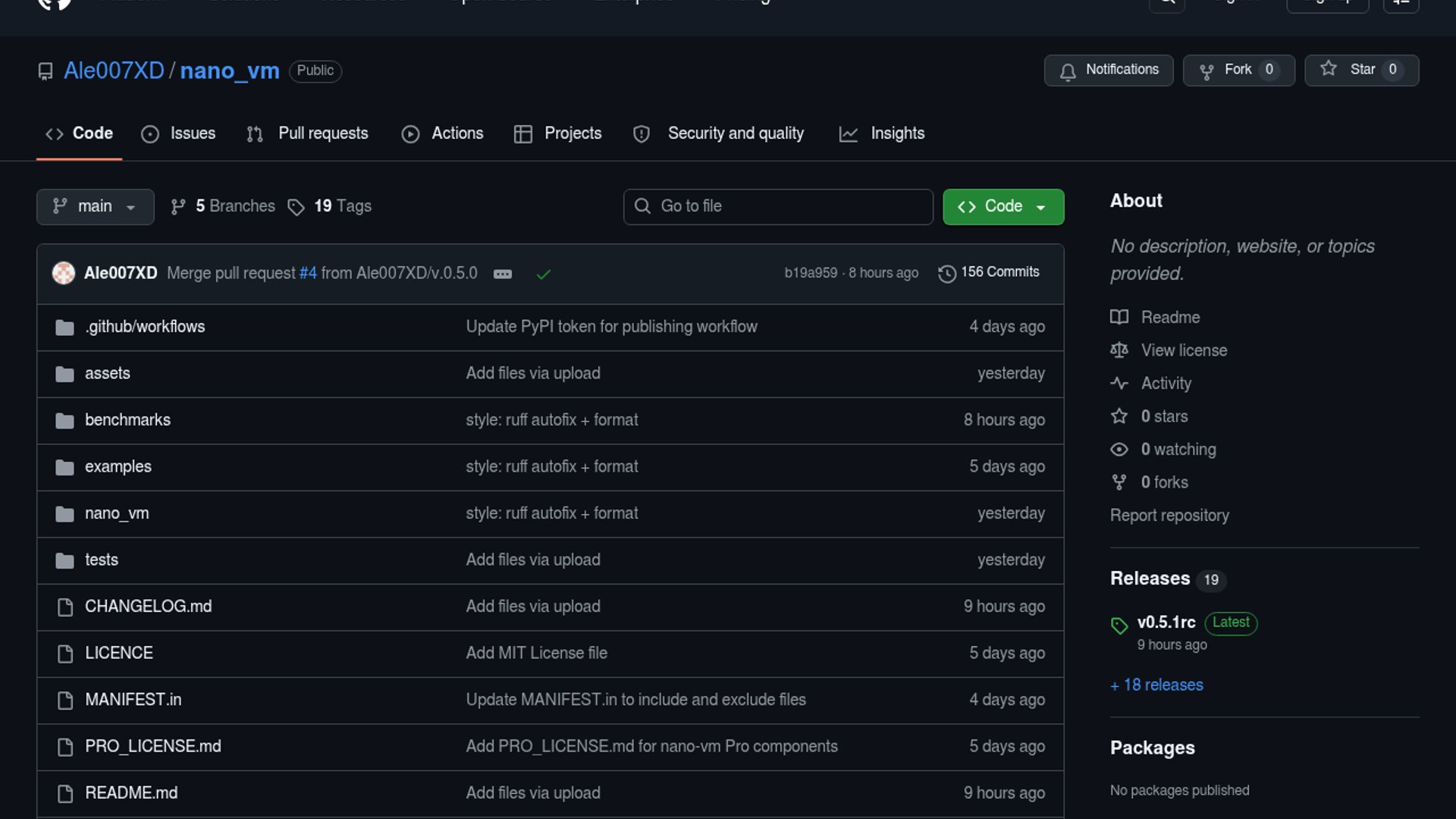The width and height of the screenshot is (1456, 819).
Task: Expand commit message ellipsis button
Action: [503, 274]
